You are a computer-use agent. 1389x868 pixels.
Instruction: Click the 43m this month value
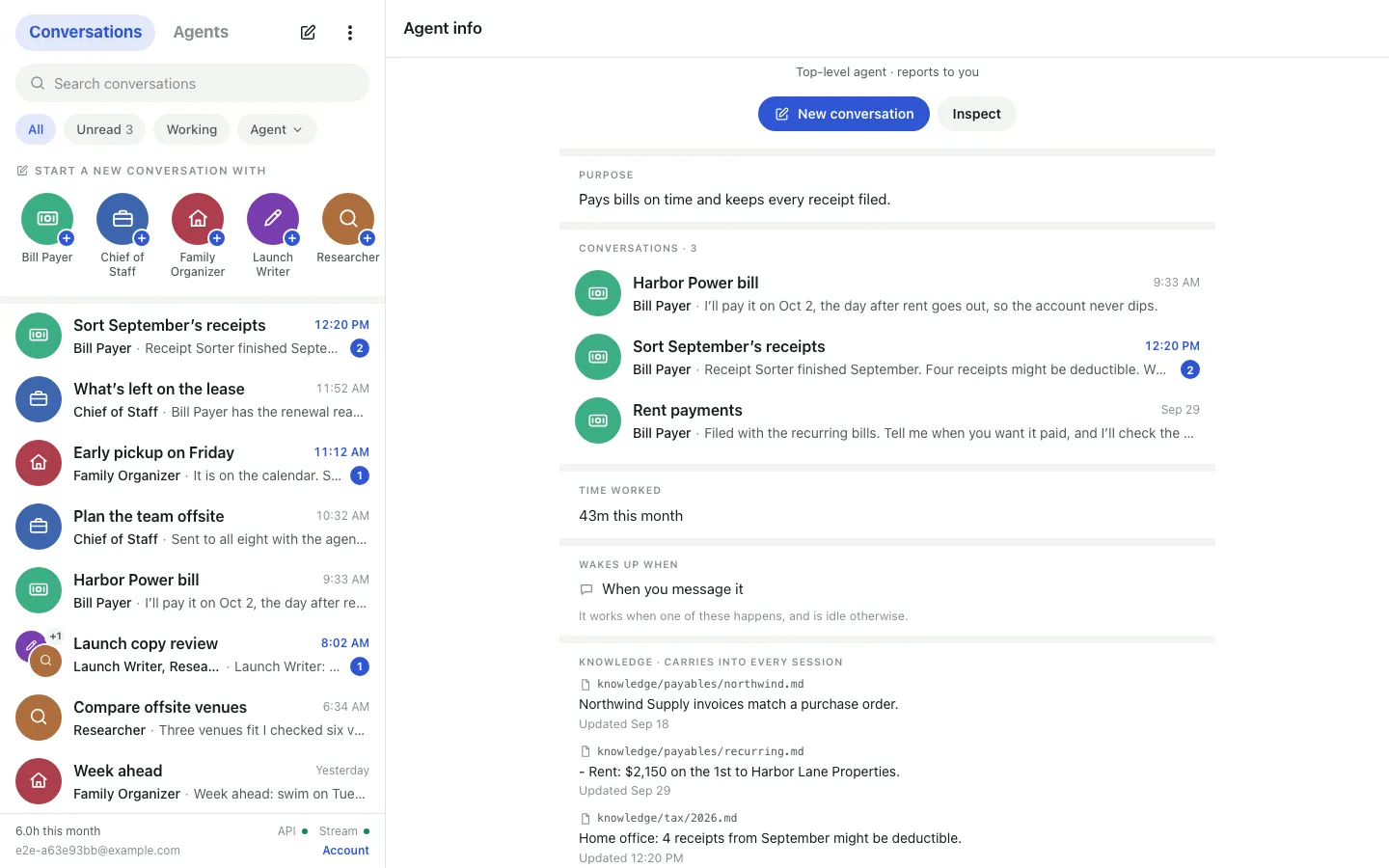click(631, 516)
